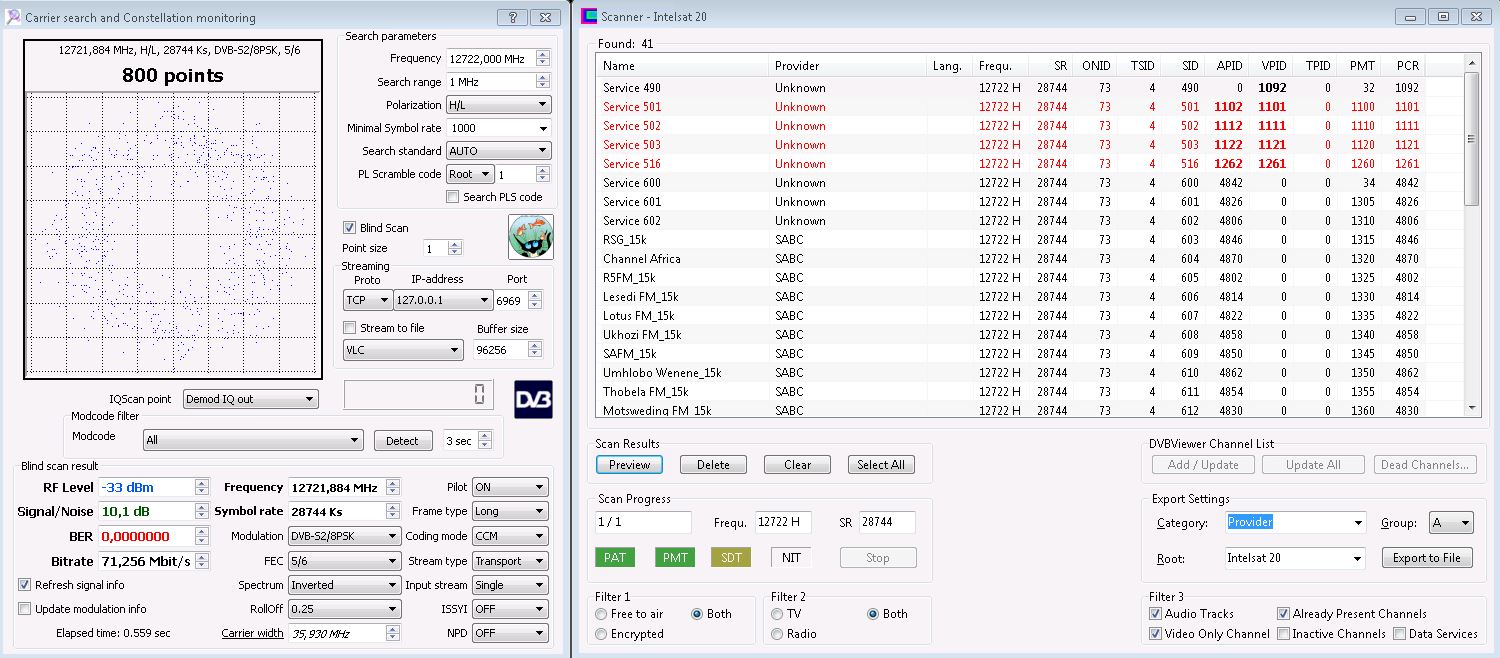Click the Carrier search window title icon

tap(13, 17)
